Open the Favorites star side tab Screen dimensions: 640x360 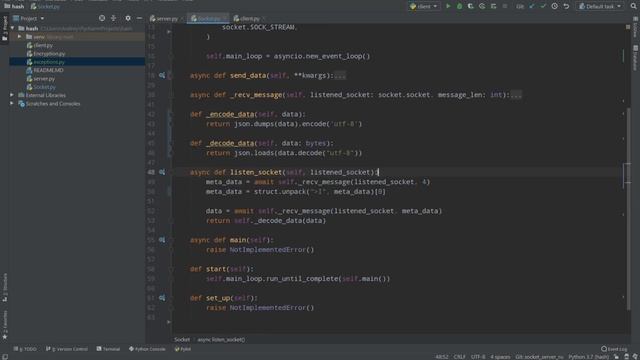[x=5, y=325]
